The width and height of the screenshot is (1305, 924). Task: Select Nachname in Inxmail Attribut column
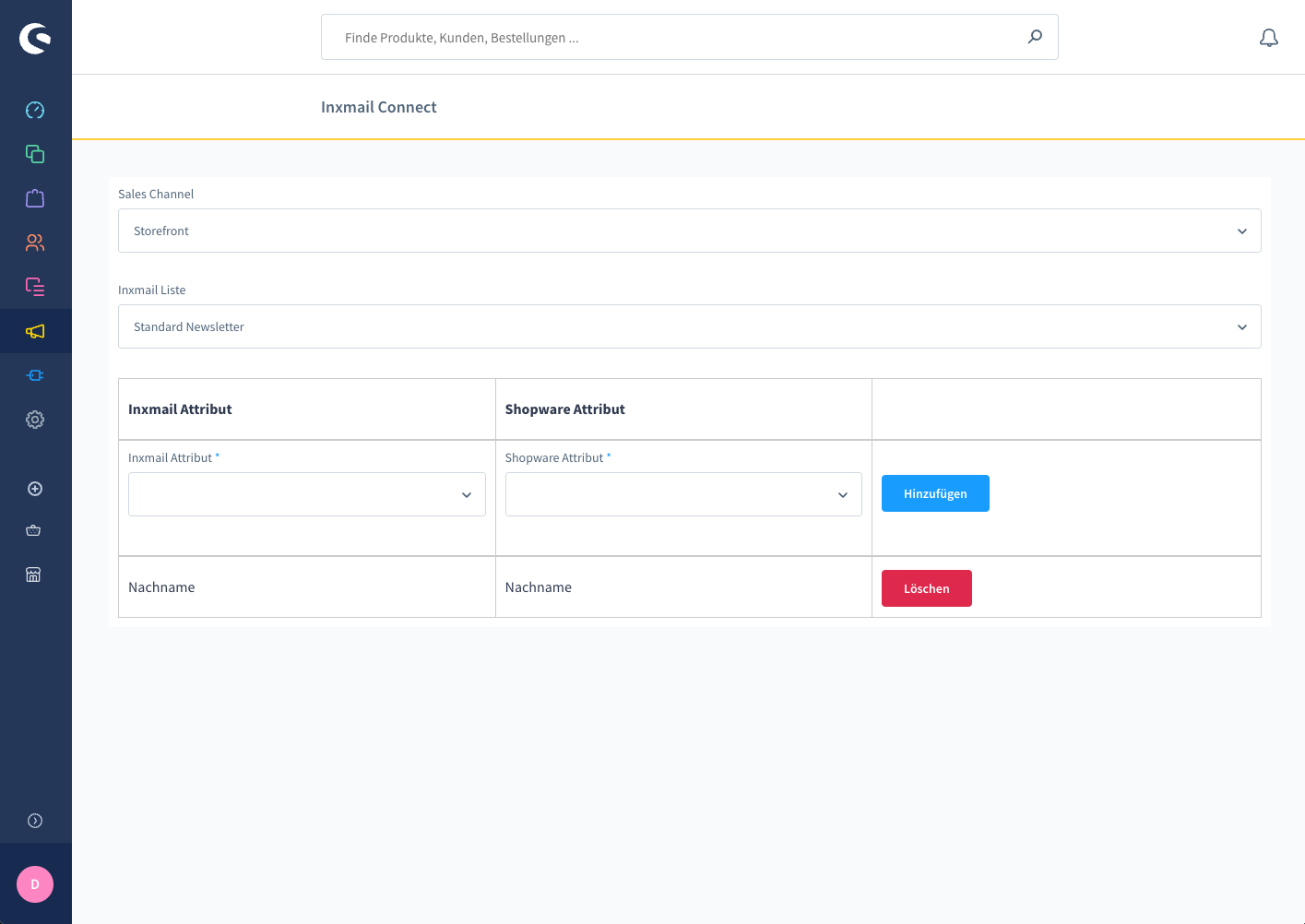pyautogui.click(x=161, y=587)
